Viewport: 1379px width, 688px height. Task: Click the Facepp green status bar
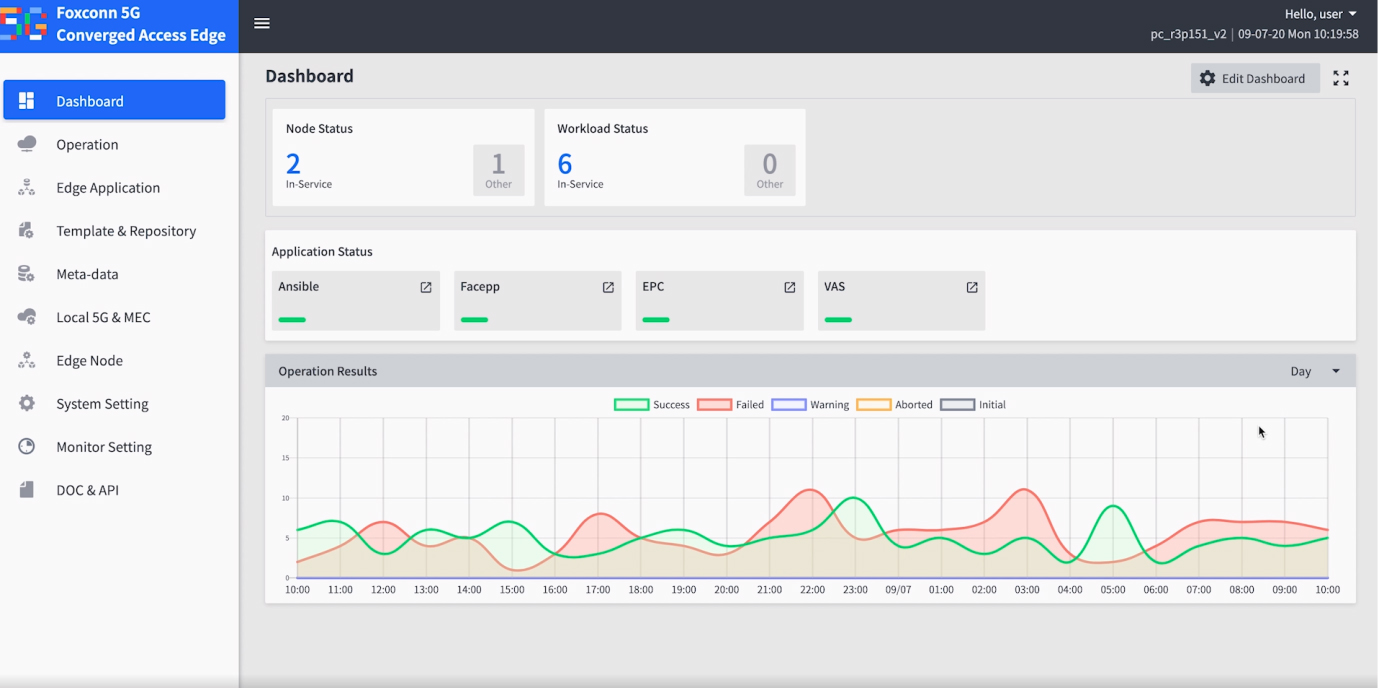click(x=474, y=320)
